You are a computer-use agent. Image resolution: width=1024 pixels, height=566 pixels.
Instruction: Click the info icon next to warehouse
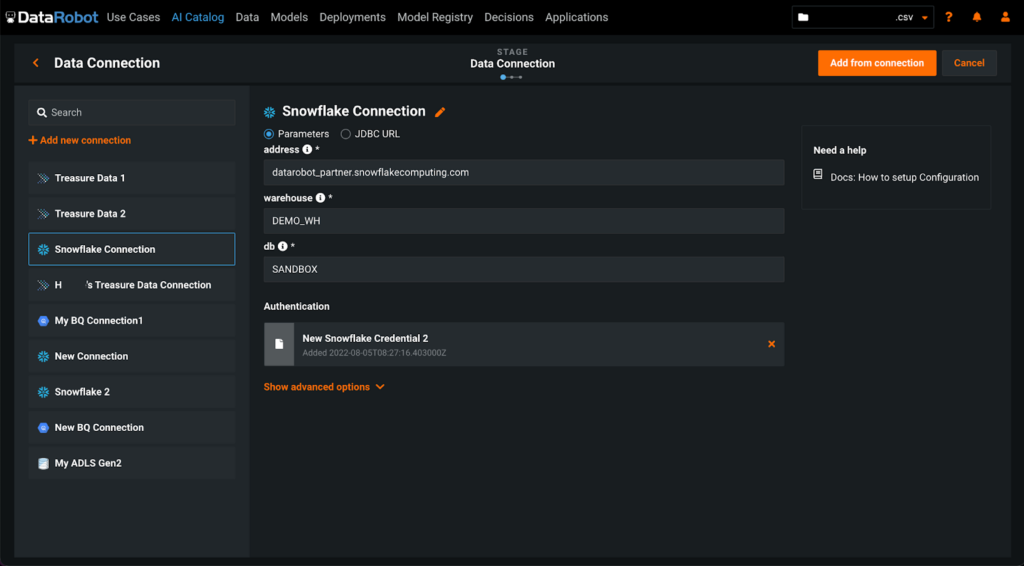[320, 198]
